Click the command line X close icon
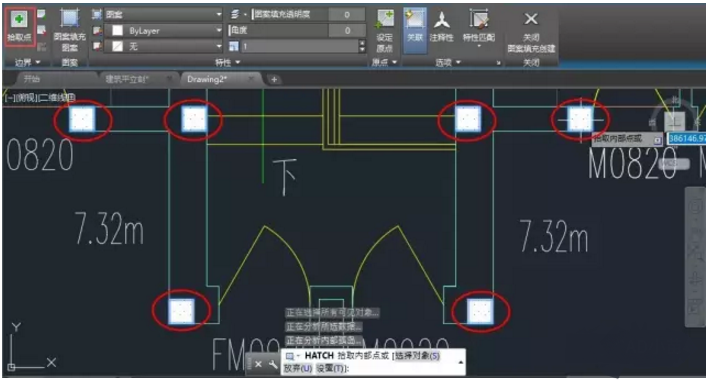 point(258,364)
